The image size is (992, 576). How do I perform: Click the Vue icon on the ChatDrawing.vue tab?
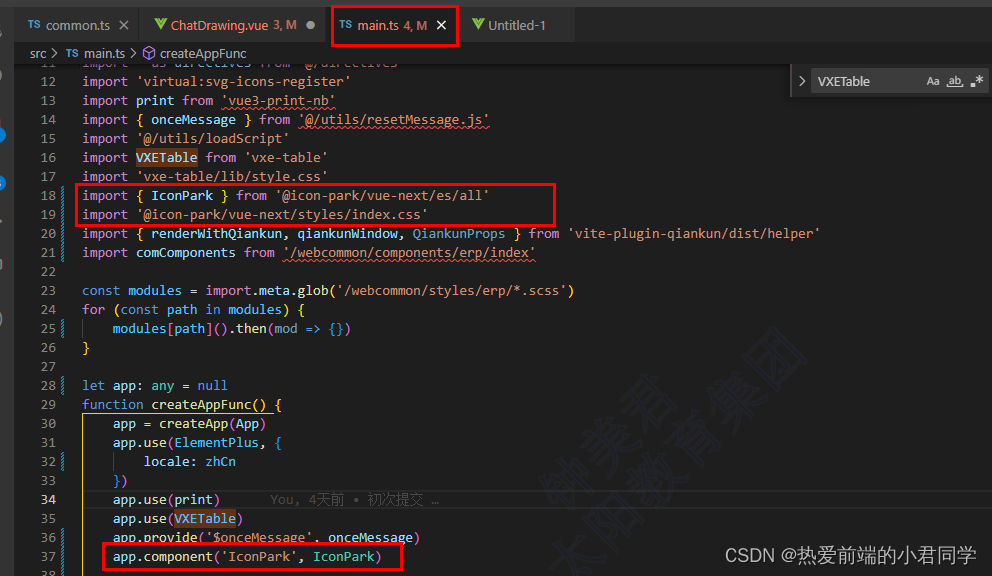pyautogui.click(x=160, y=24)
